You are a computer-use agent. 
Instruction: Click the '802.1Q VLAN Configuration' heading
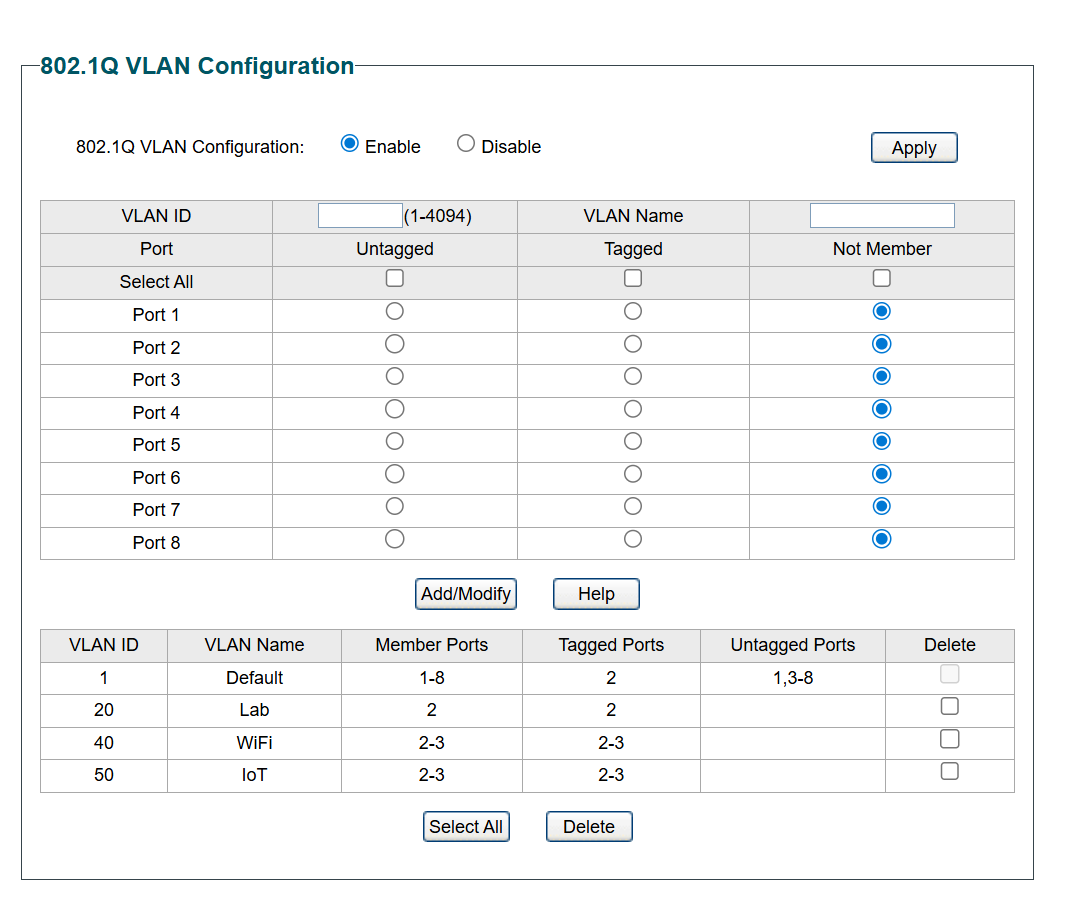197,66
